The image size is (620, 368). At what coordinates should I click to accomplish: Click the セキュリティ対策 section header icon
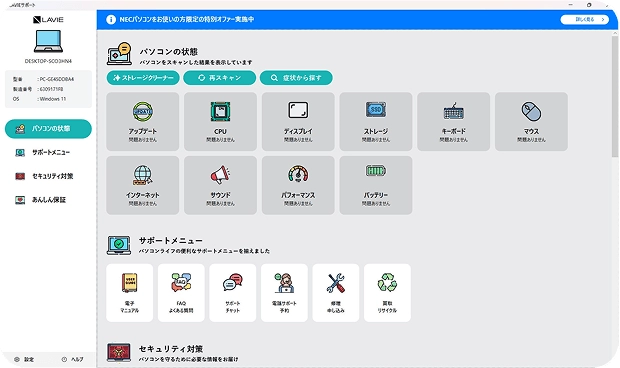119,352
